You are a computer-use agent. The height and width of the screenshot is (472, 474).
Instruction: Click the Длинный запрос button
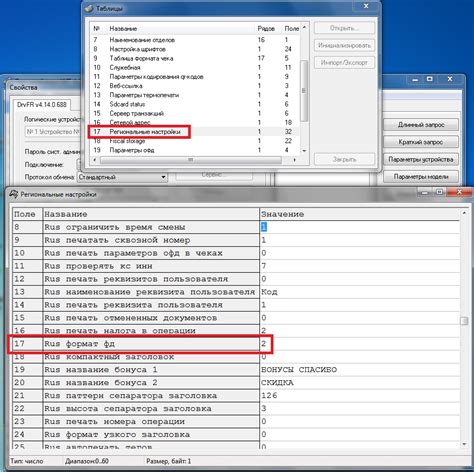coord(421,125)
